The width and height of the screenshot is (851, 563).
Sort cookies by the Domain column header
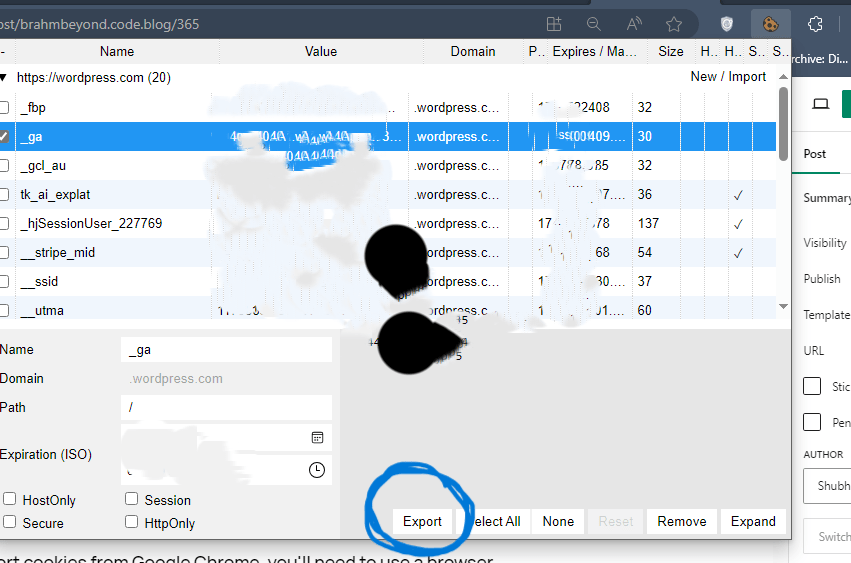(472, 51)
